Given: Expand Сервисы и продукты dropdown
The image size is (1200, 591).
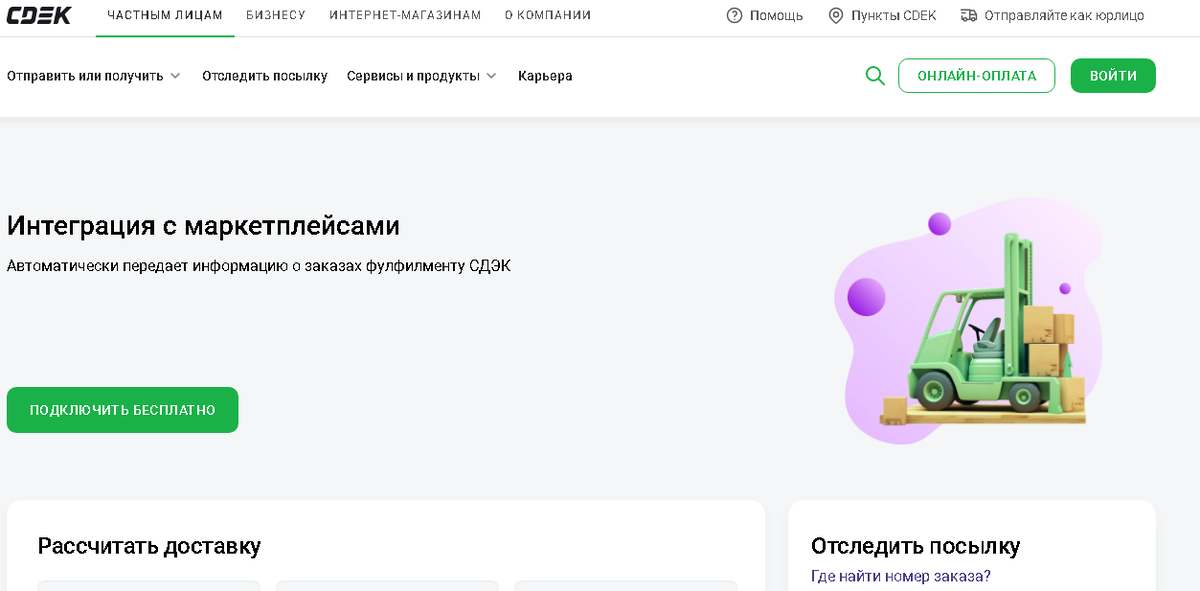Looking at the screenshot, I should 421,76.
